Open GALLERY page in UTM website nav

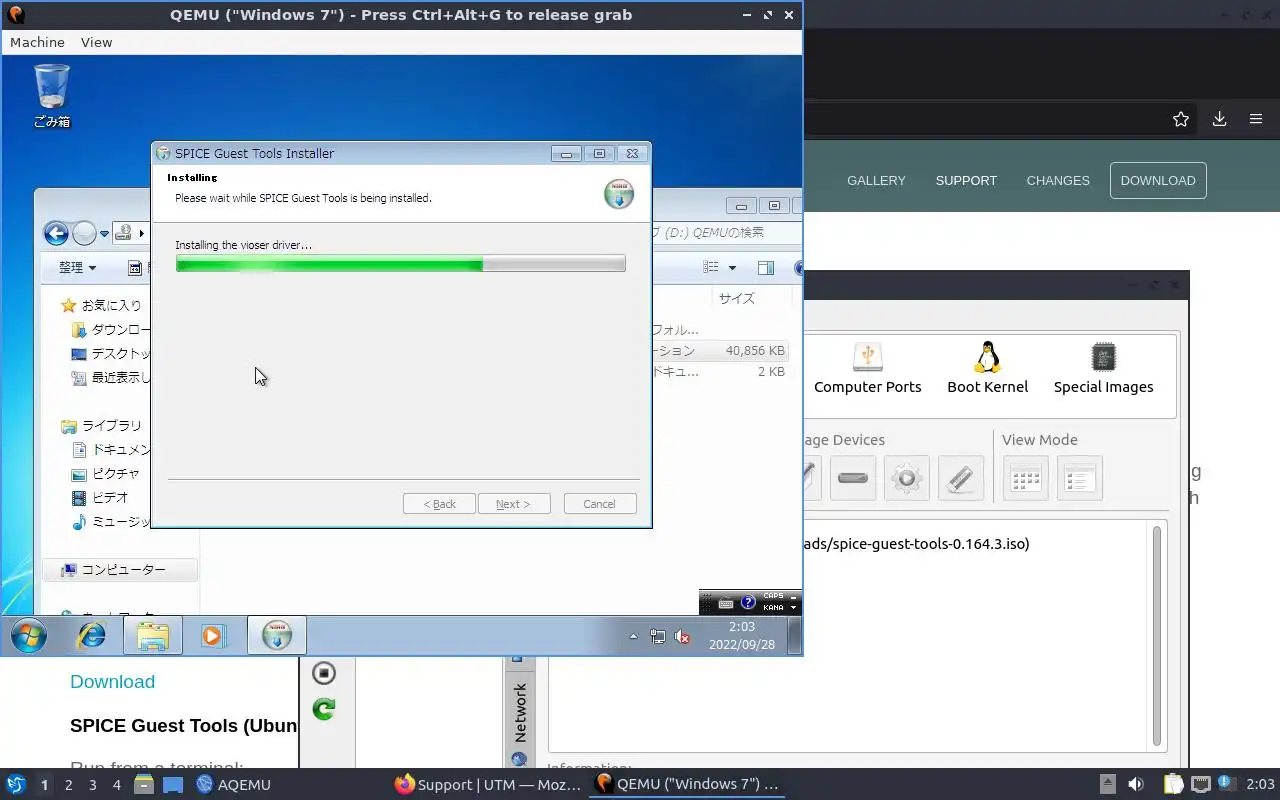tap(876, 180)
